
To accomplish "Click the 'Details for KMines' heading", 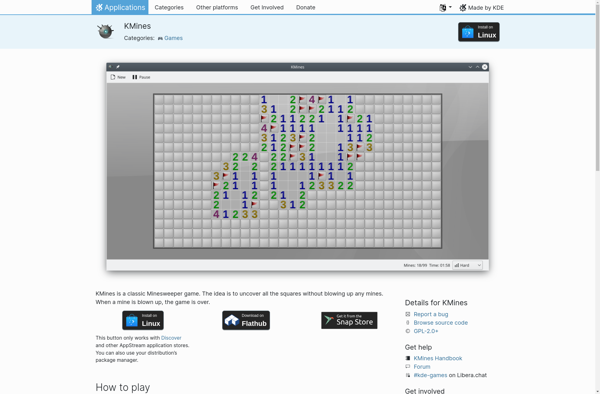I will (x=436, y=303).
